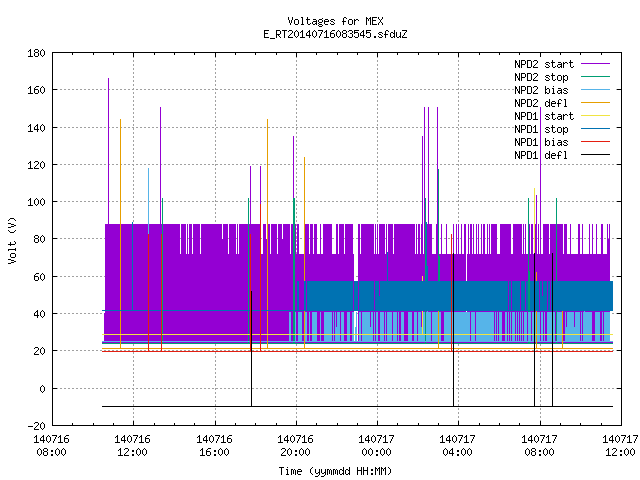
Task: Click the y-axis tick label 80
Action: 39,239
